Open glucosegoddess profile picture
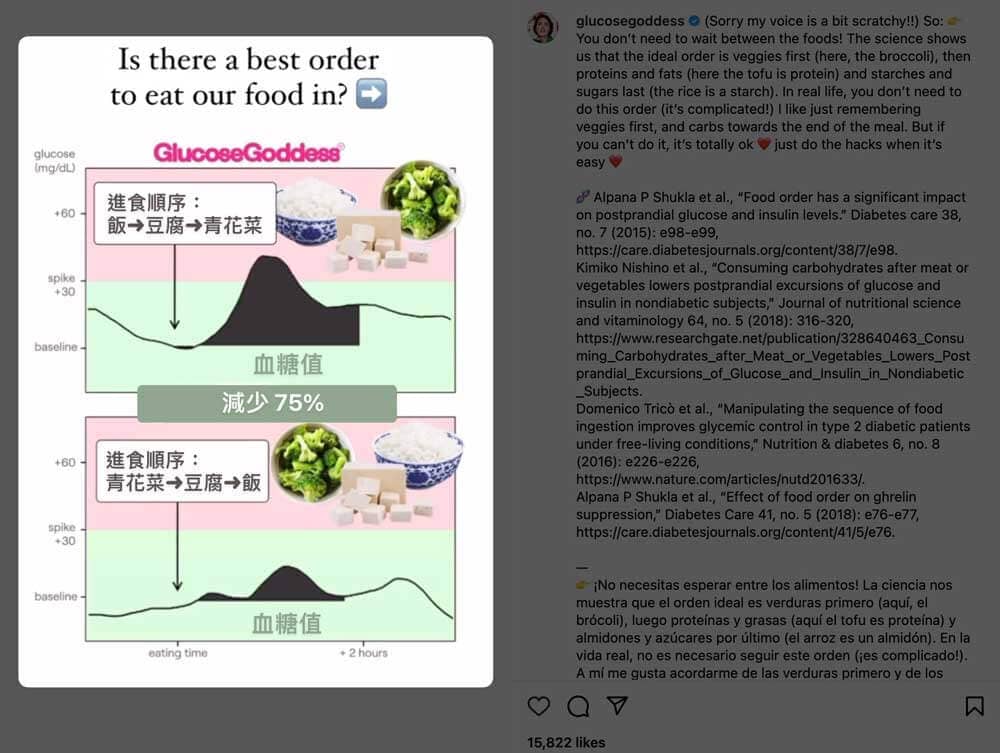The height and width of the screenshot is (753, 1000). point(543,27)
